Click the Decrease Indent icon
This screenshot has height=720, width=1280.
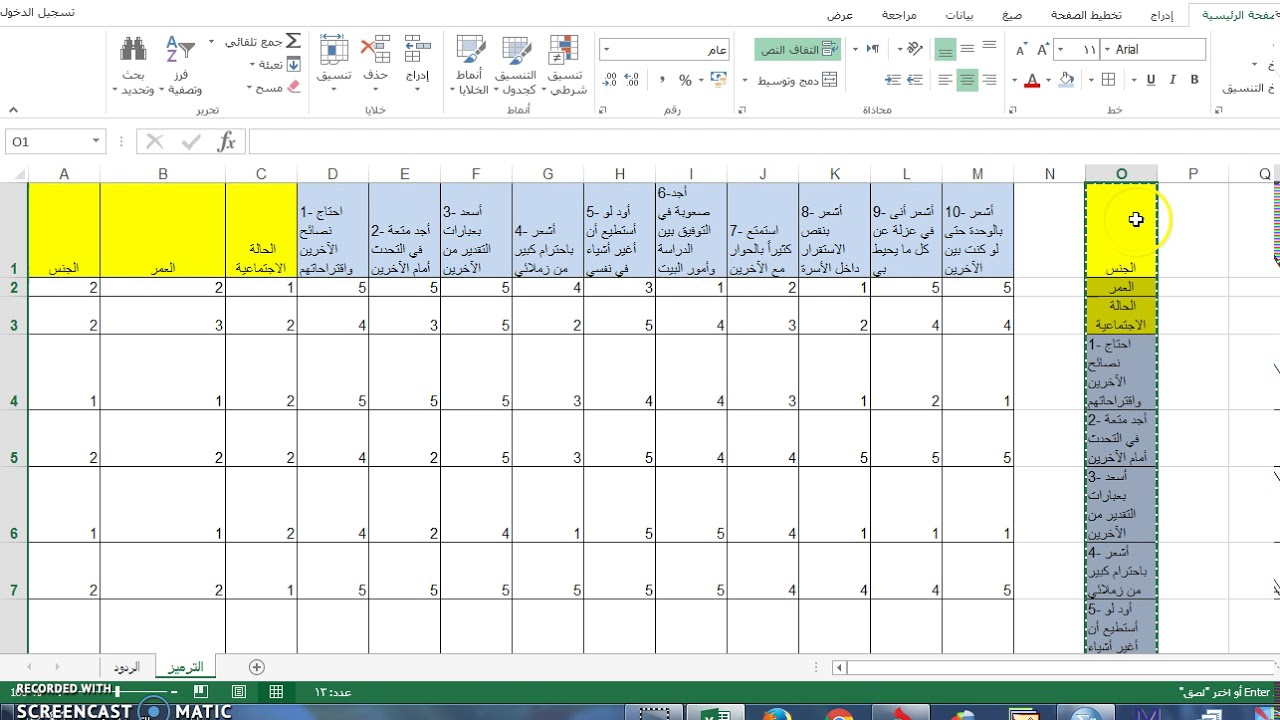click(x=915, y=80)
